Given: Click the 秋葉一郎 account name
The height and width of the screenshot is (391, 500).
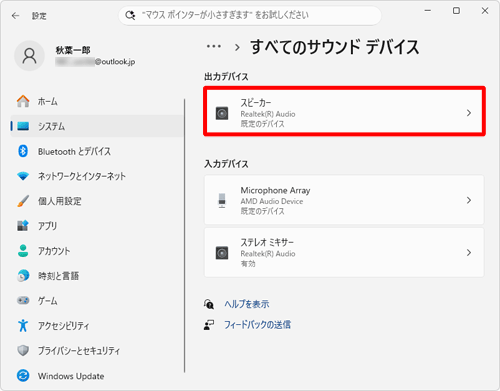Looking at the screenshot, I should tap(73, 50).
